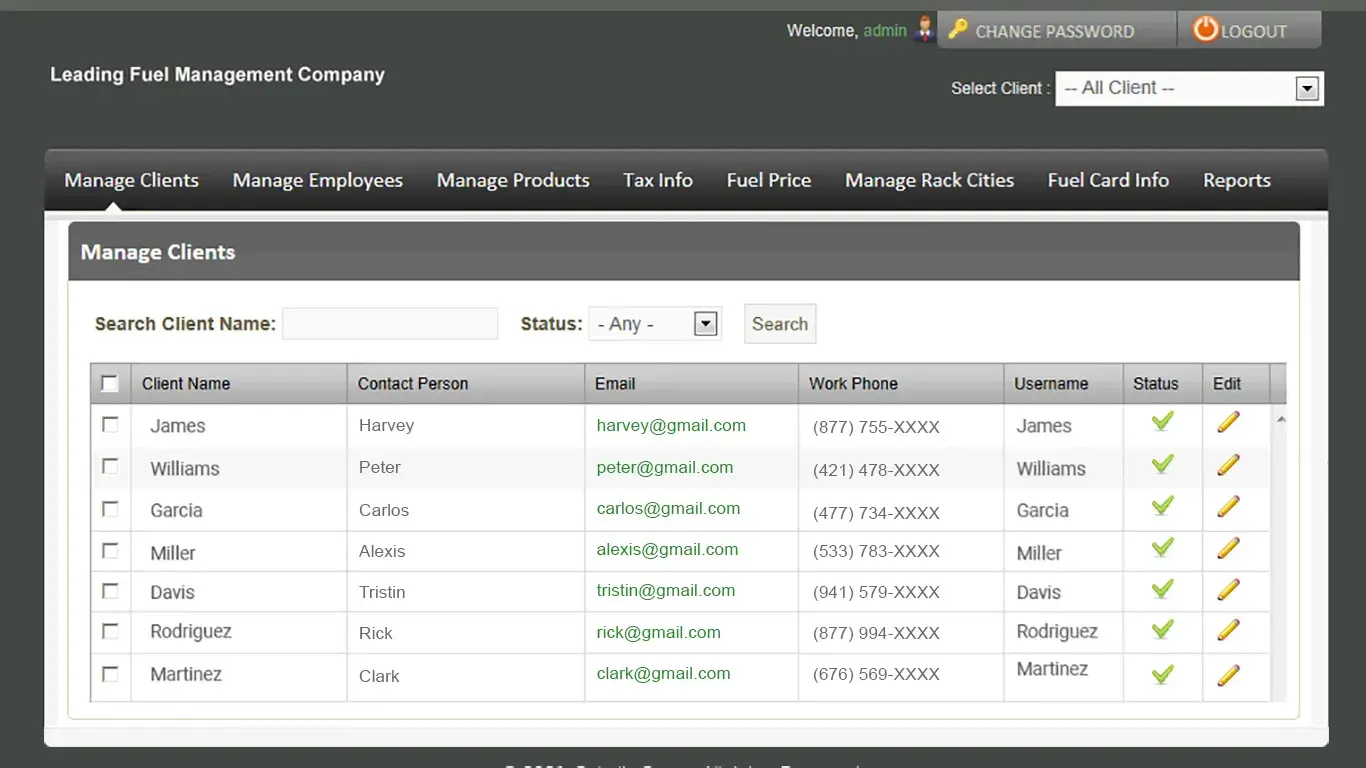Click the pencil icon in Rodriguez row
The height and width of the screenshot is (768, 1366).
click(1228, 630)
